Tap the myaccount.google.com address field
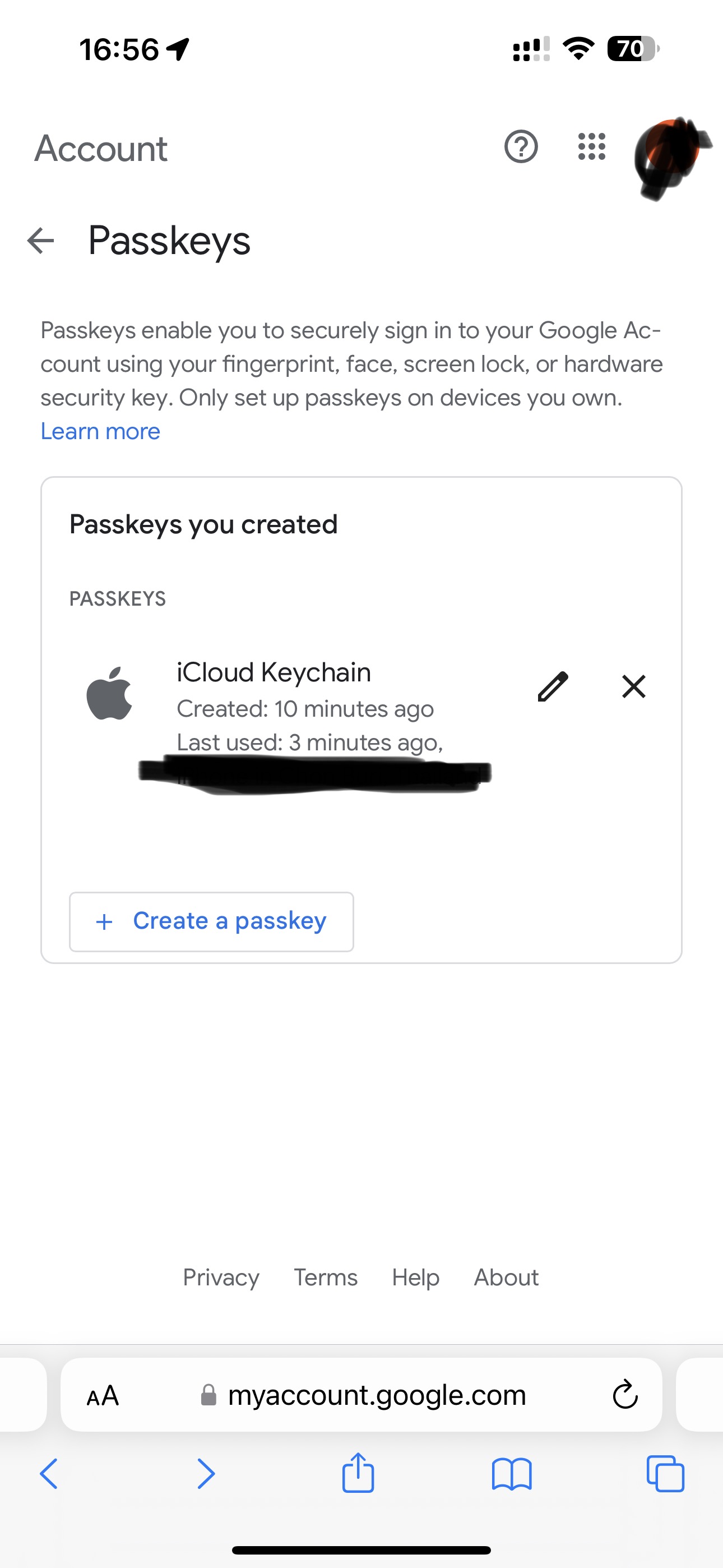This screenshot has width=723, height=1568. [376, 1395]
